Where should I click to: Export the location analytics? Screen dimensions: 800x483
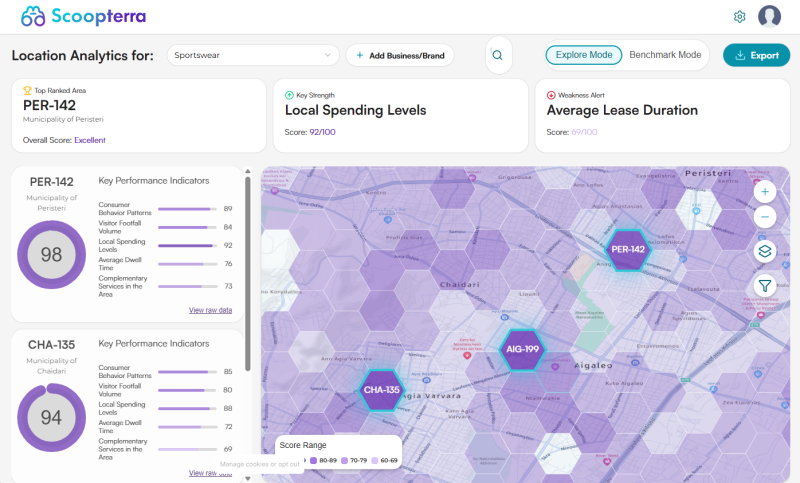point(756,55)
